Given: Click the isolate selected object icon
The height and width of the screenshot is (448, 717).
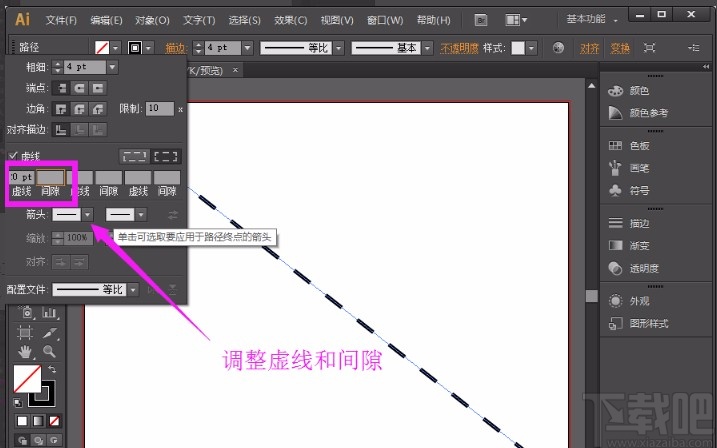Looking at the screenshot, I should point(649,48).
